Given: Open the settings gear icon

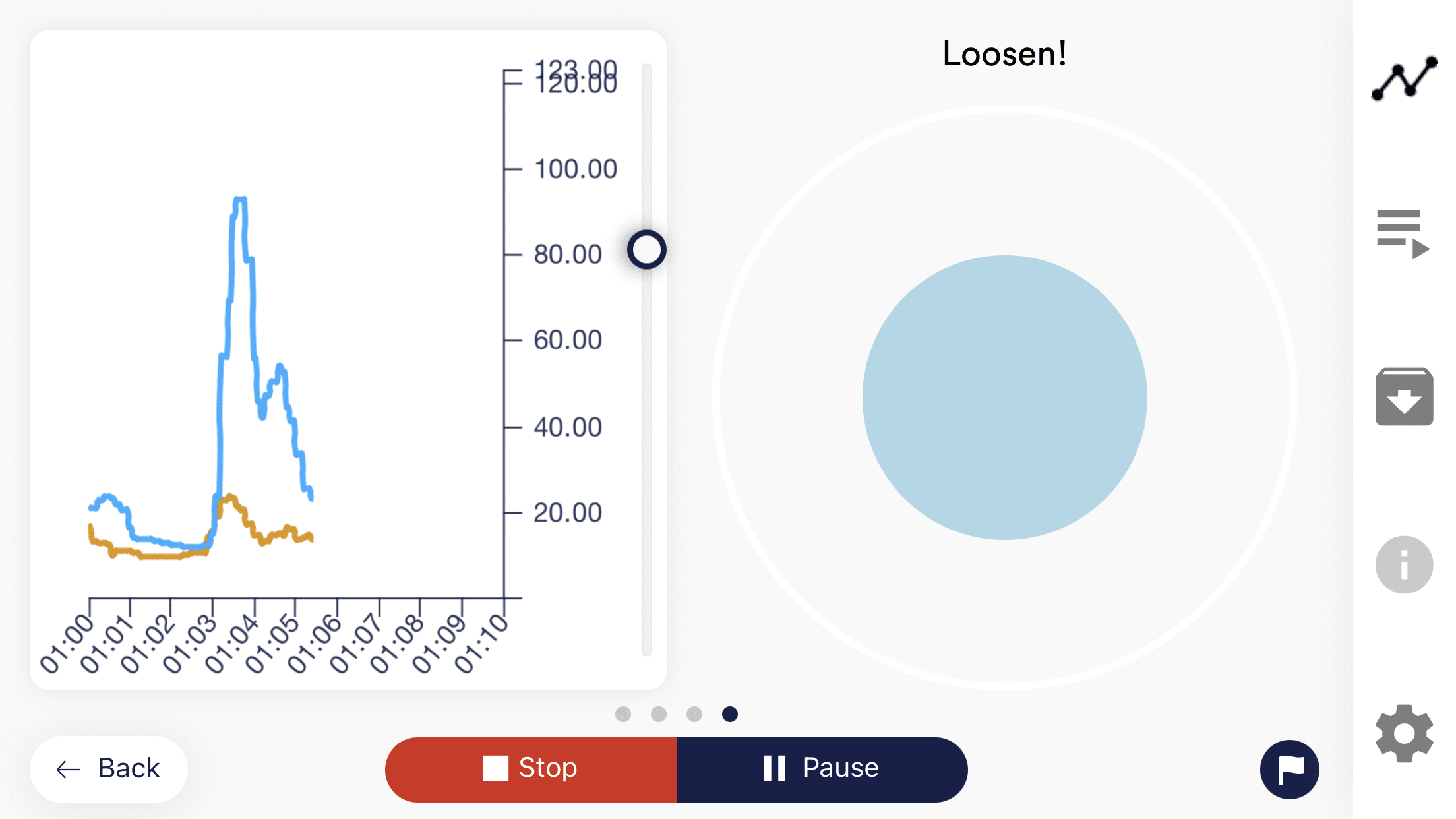Looking at the screenshot, I should click(1403, 735).
